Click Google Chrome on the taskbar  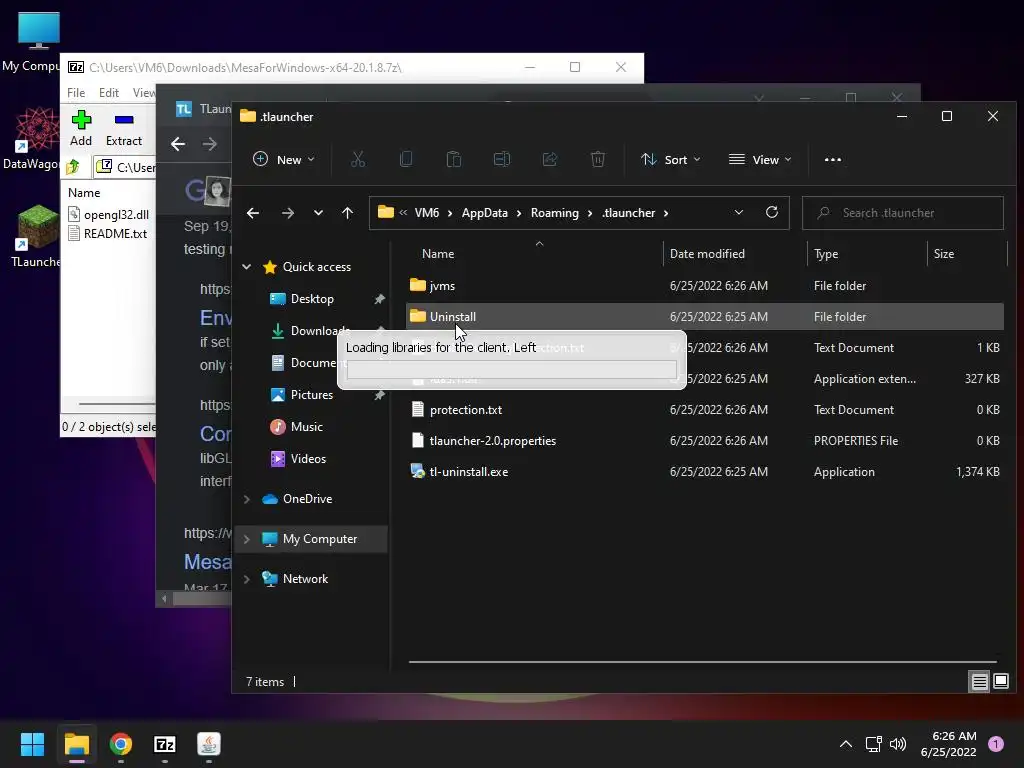coord(121,744)
